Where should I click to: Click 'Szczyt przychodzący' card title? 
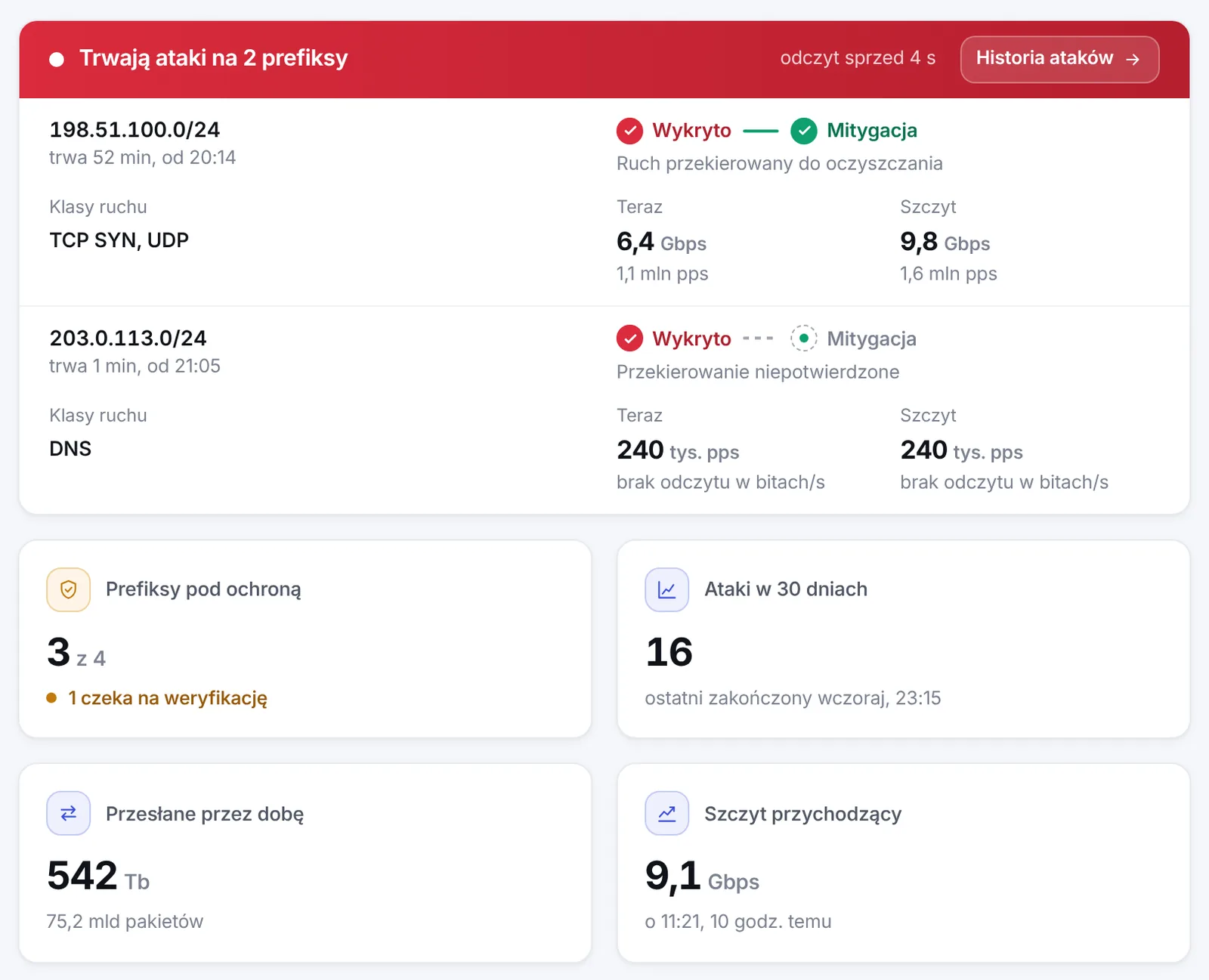click(802, 814)
